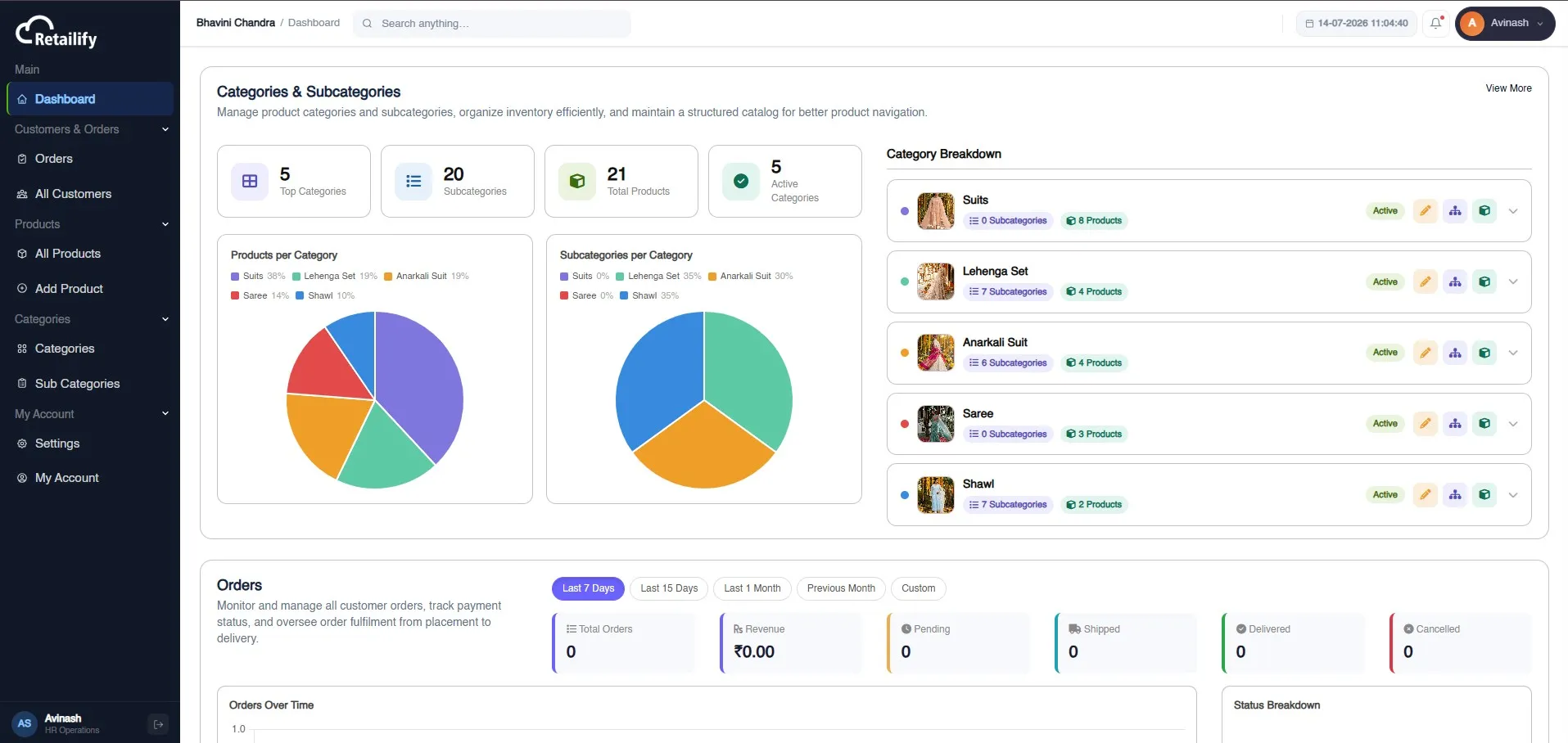1568x743 pixels.
Task: Click the edit pencil icon for Anarkali Suit
Action: click(1426, 353)
